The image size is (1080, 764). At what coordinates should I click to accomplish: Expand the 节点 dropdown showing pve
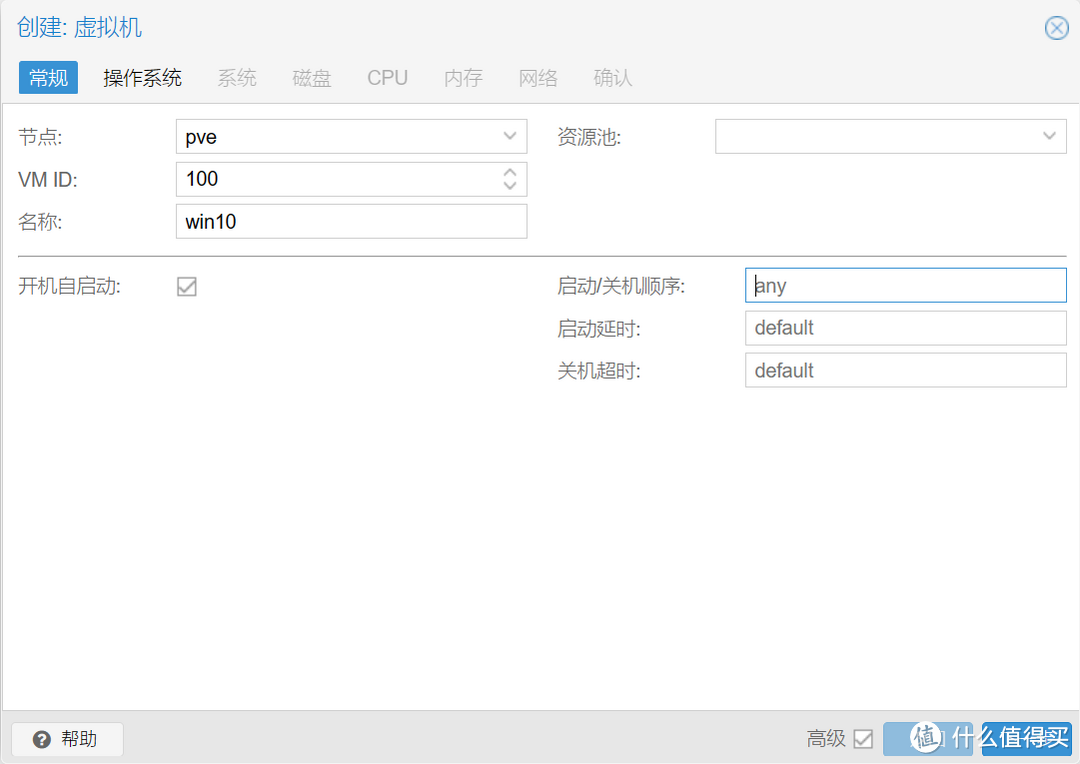coord(510,136)
